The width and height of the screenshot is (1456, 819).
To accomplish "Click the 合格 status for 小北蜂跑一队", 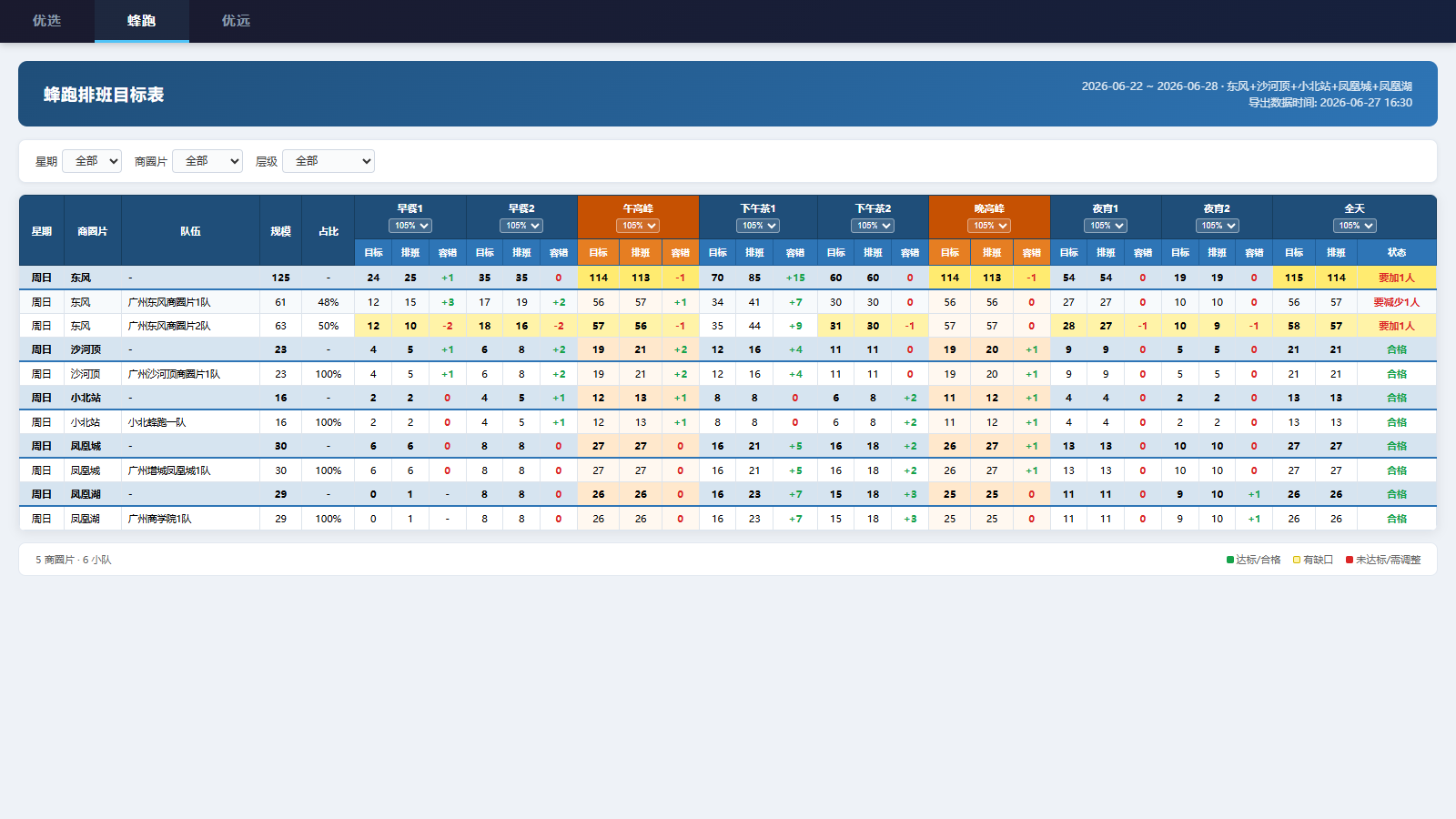I will [x=1397, y=422].
